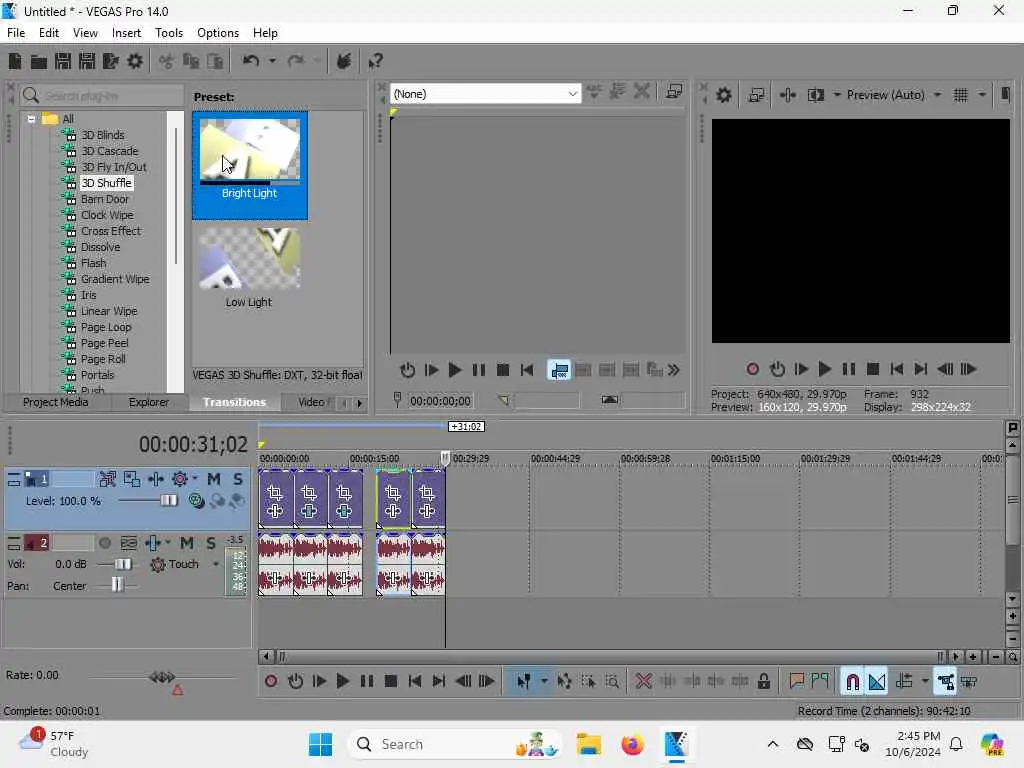This screenshot has height=768, width=1024.
Task: Adjust video track Level slider handle
Action: [x=168, y=501]
